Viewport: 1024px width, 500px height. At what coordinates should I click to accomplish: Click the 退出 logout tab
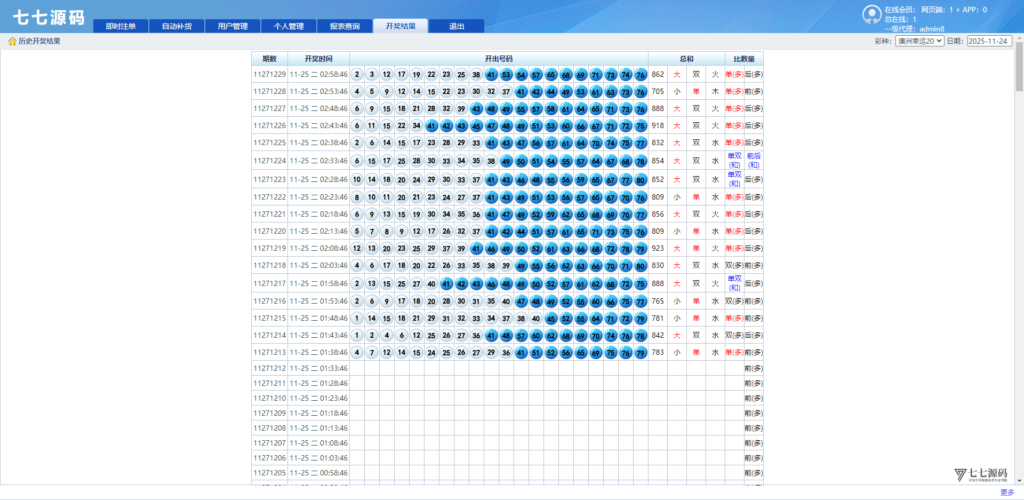pyautogui.click(x=456, y=26)
